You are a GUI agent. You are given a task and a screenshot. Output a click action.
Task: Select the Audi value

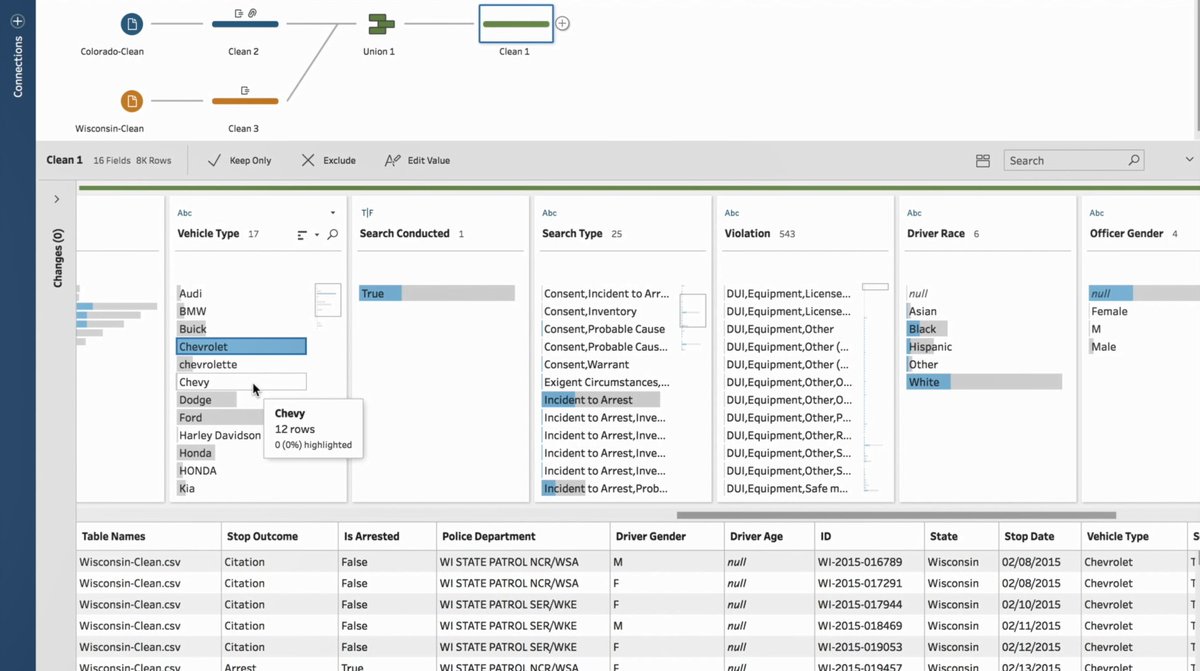pos(241,294)
